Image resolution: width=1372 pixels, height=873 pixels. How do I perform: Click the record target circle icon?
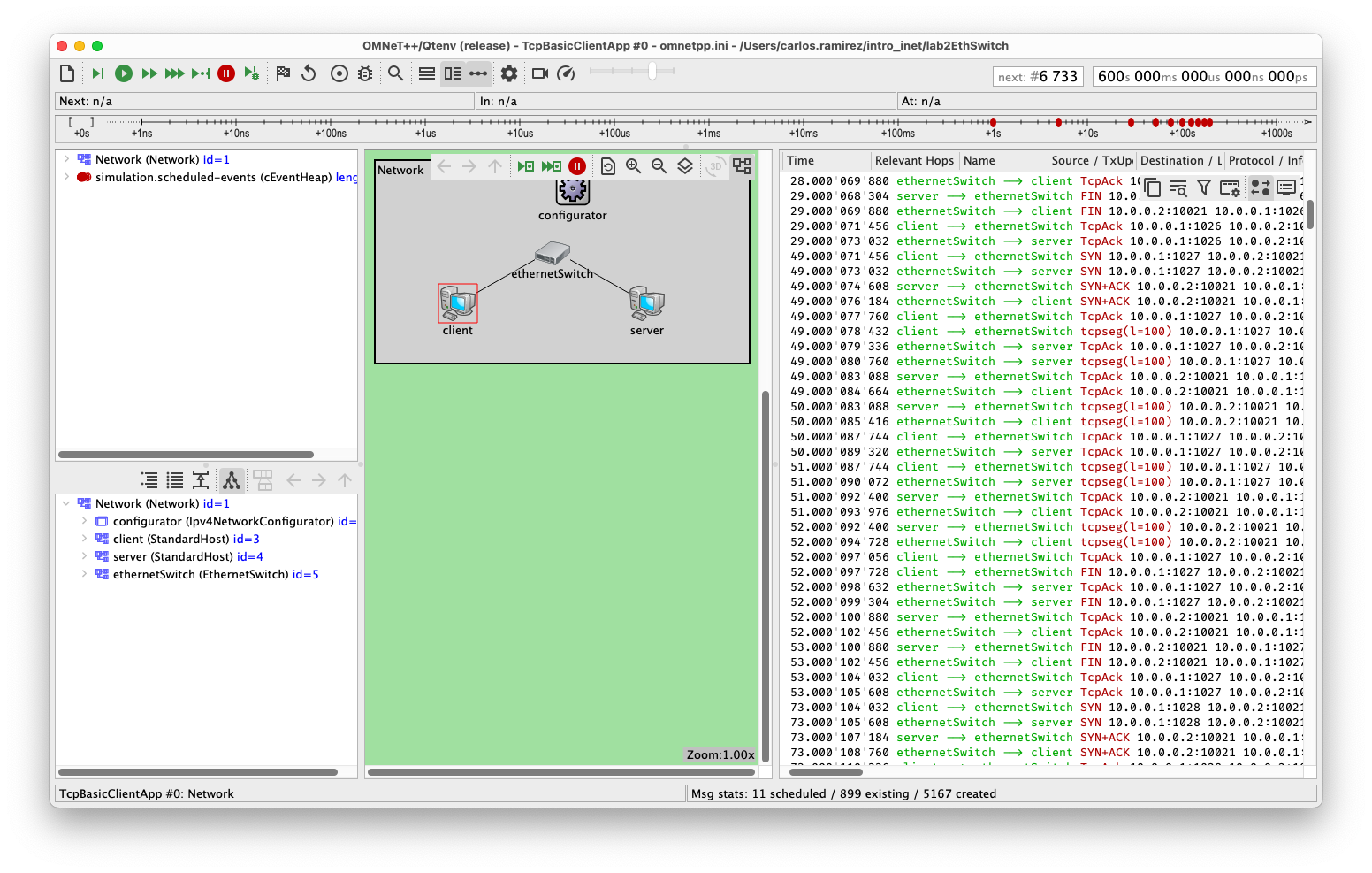click(x=339, y=73)
